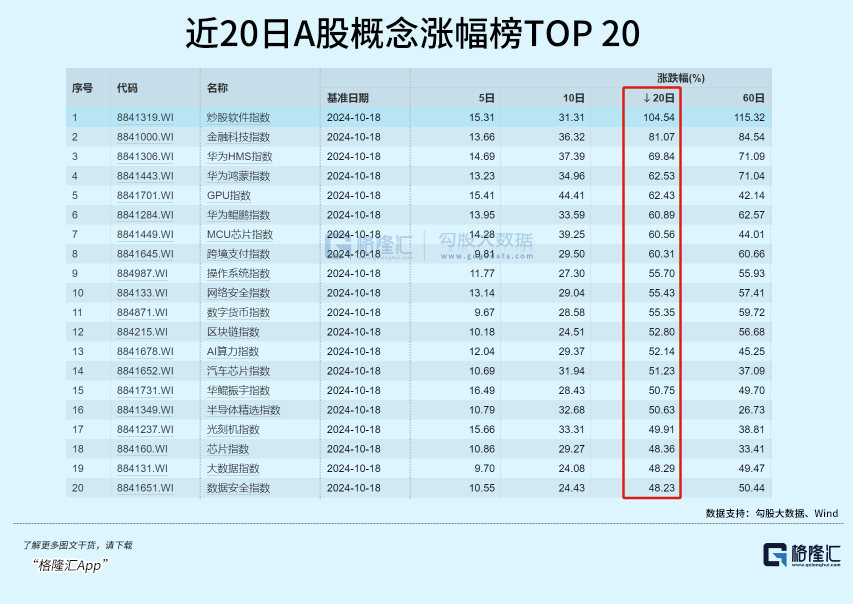Click the 60-day value 115.32

[749, 118]
